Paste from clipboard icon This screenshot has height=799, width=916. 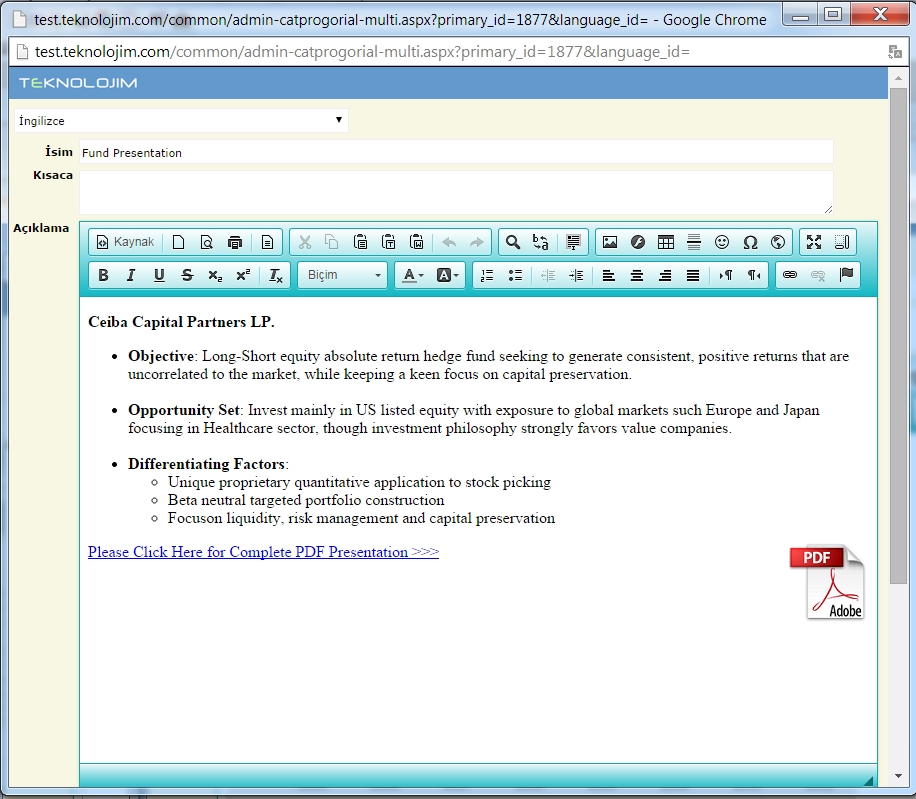click(360, 242)
